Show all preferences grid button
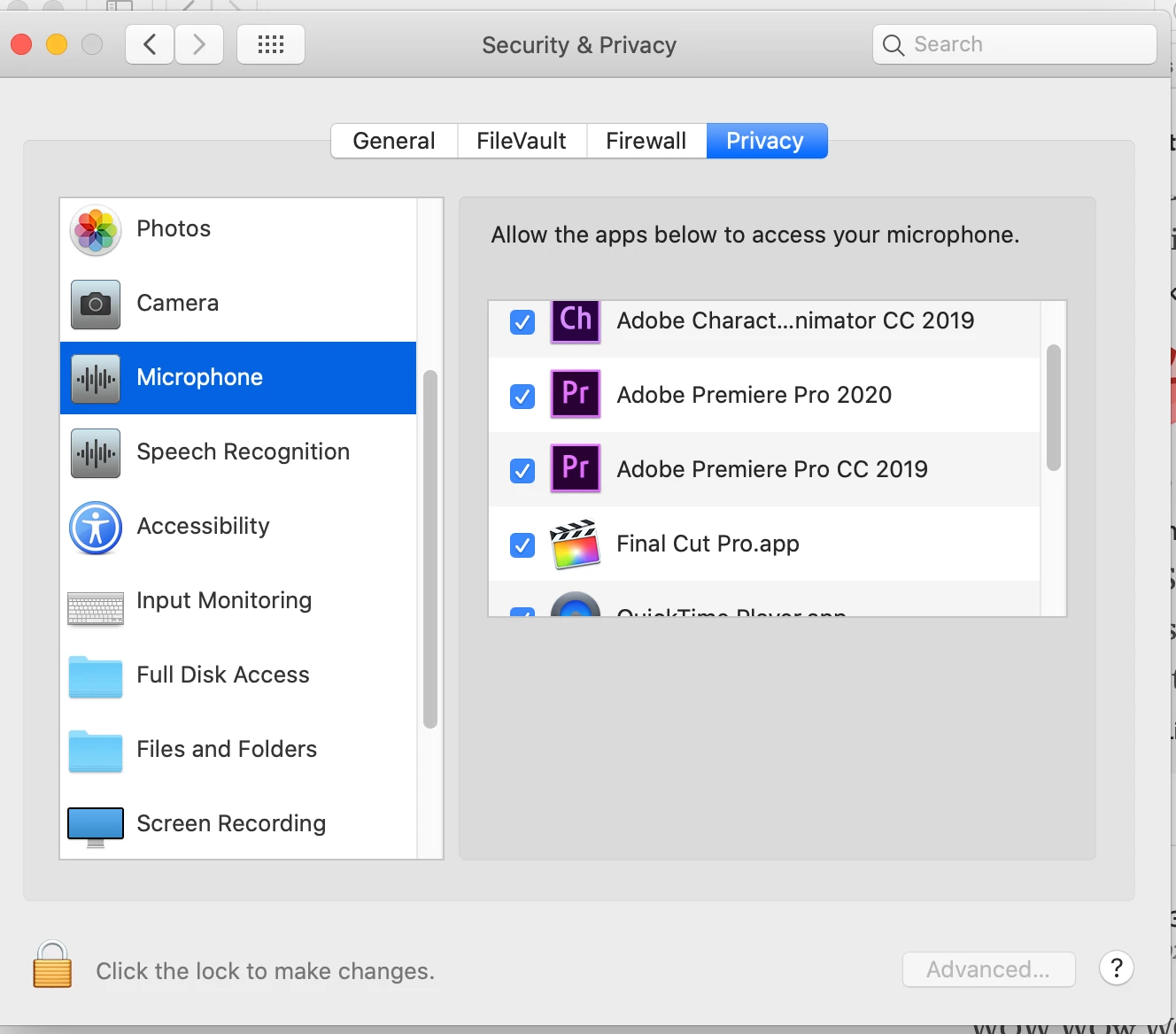The height and width of the screenshot is (1034, 1176). tap(271, 44)
